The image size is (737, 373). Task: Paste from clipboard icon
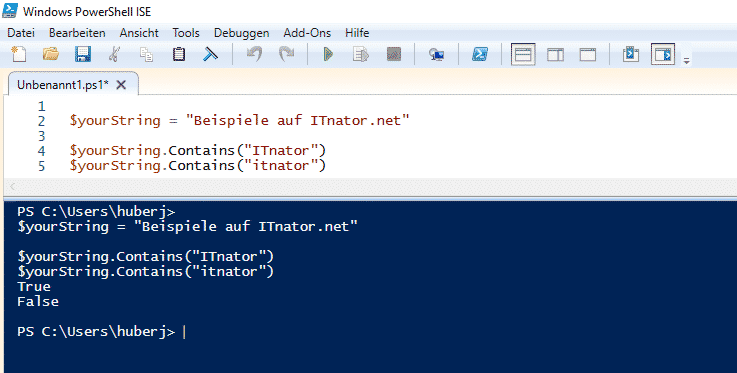[178, 54]
